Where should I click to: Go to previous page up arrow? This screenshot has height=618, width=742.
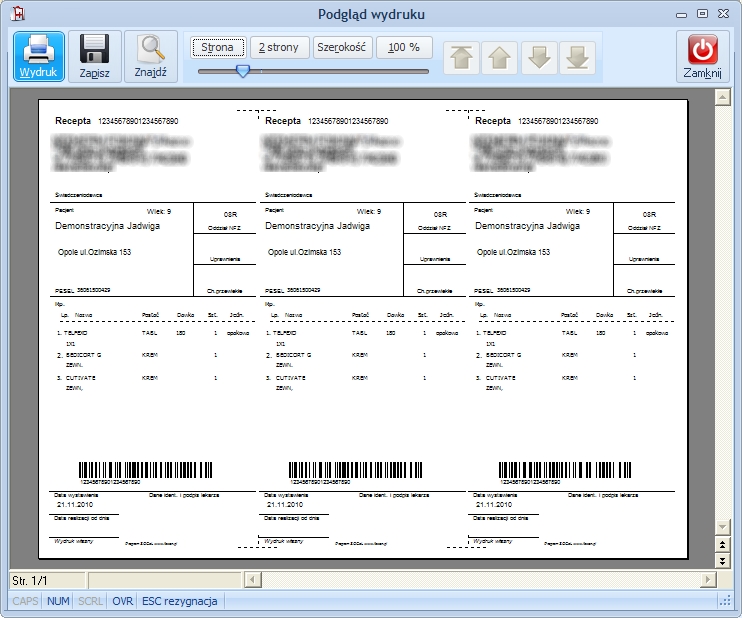click(x=499, y=58)
